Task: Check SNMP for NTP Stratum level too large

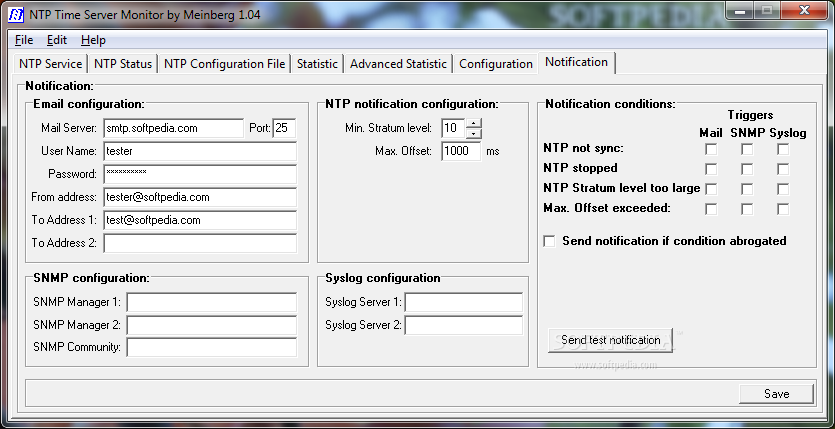Action: [747, 189]
